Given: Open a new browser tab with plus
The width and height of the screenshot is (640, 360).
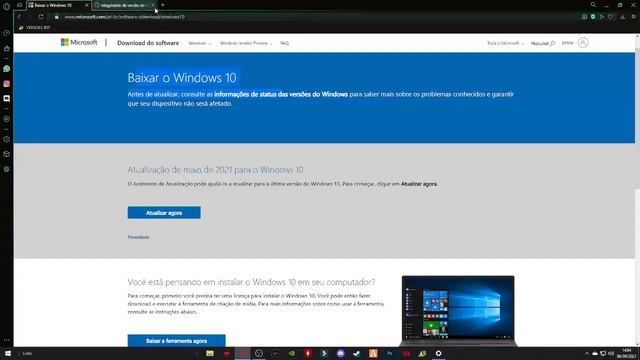Looking at the screenshot, I should tap(163, 5).
